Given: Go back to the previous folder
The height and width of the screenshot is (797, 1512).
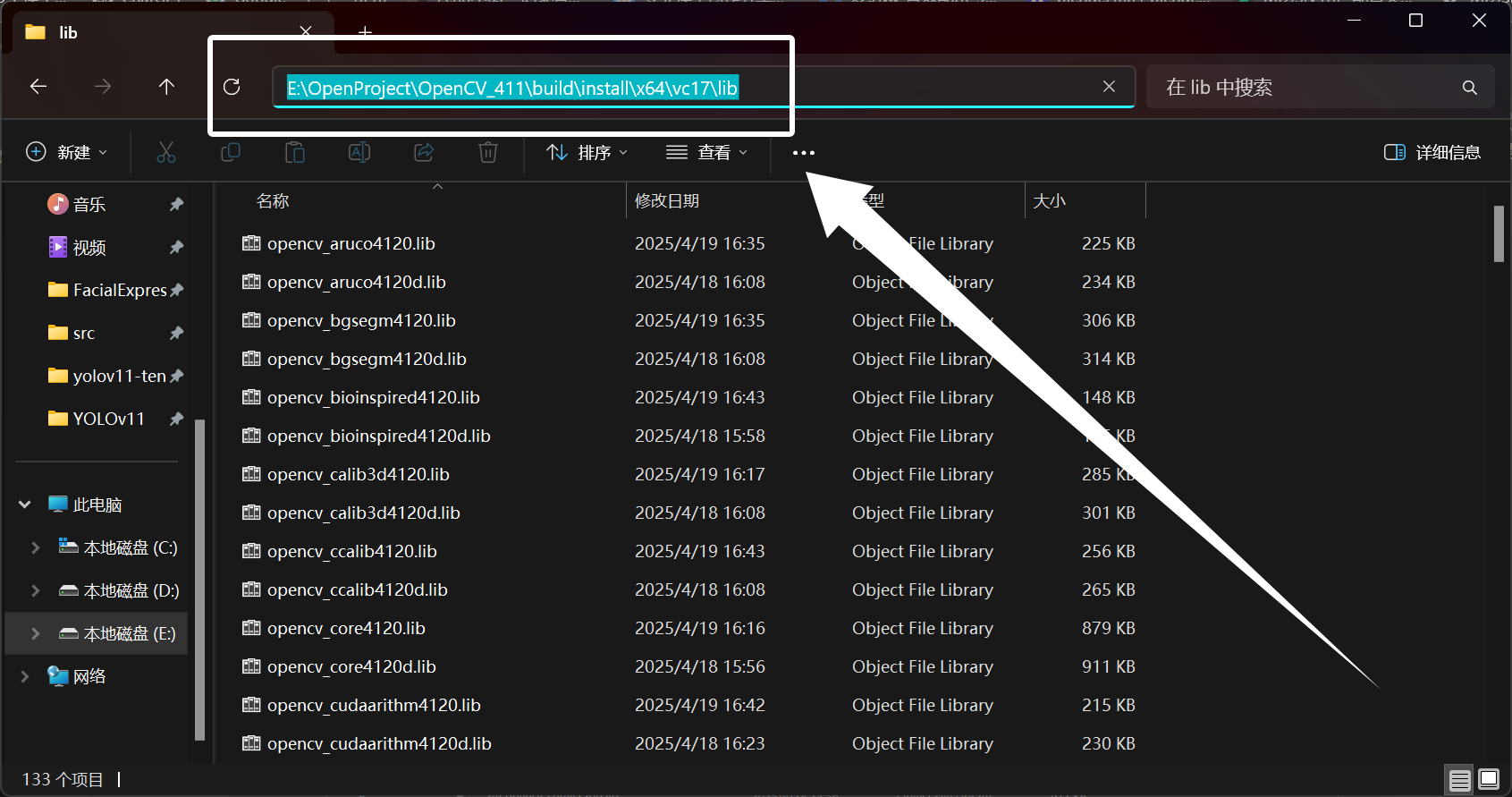Looking at the screenshot, I should point(38,87).
